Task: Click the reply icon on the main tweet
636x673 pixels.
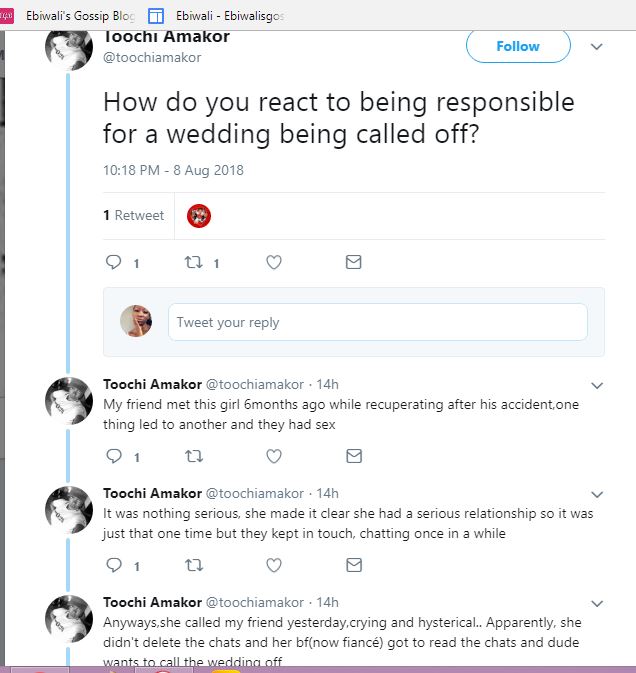Action: click(x=114, y=263)
